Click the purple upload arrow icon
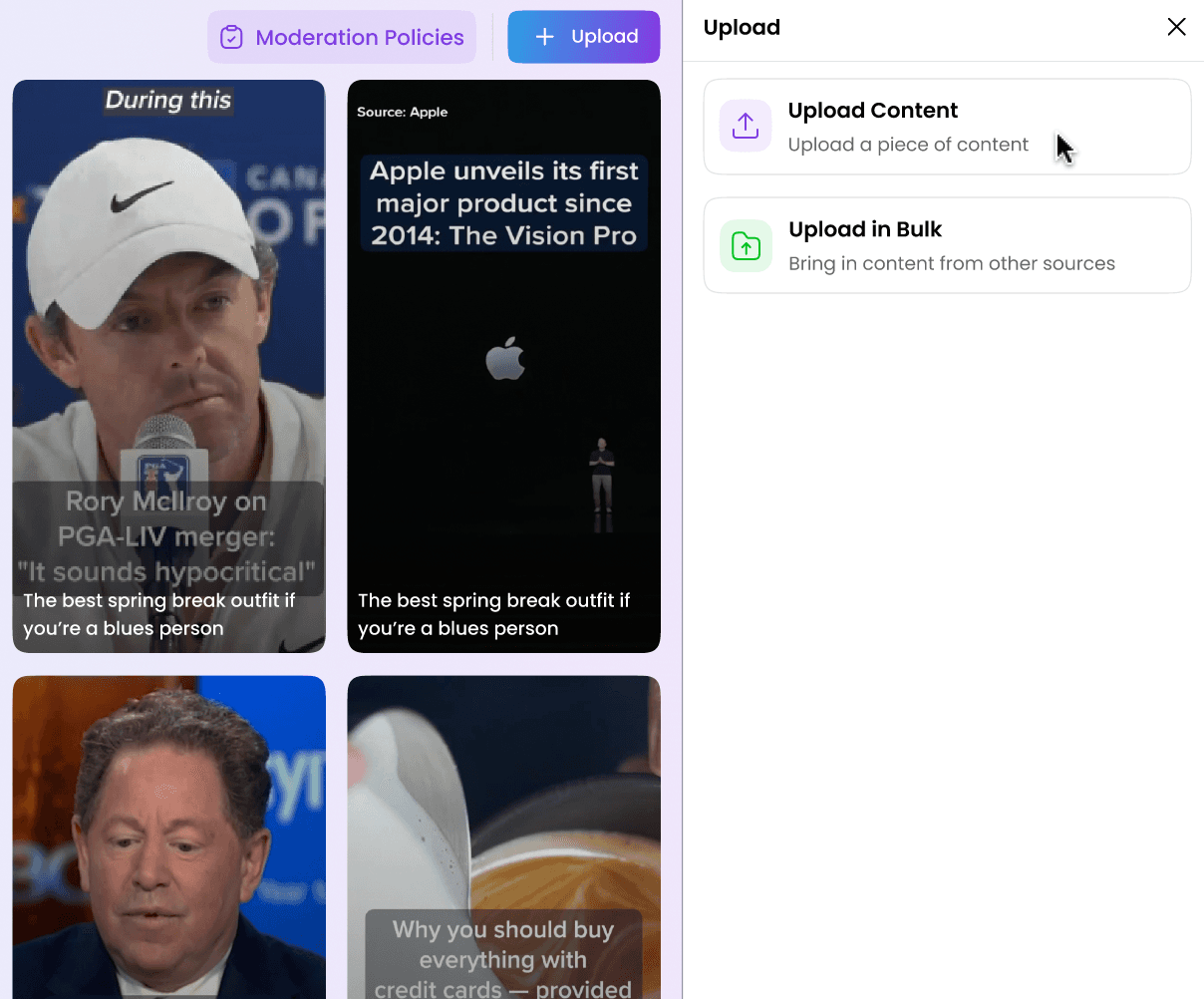This screenshot has width=1204, height=999. coord(746,126)
